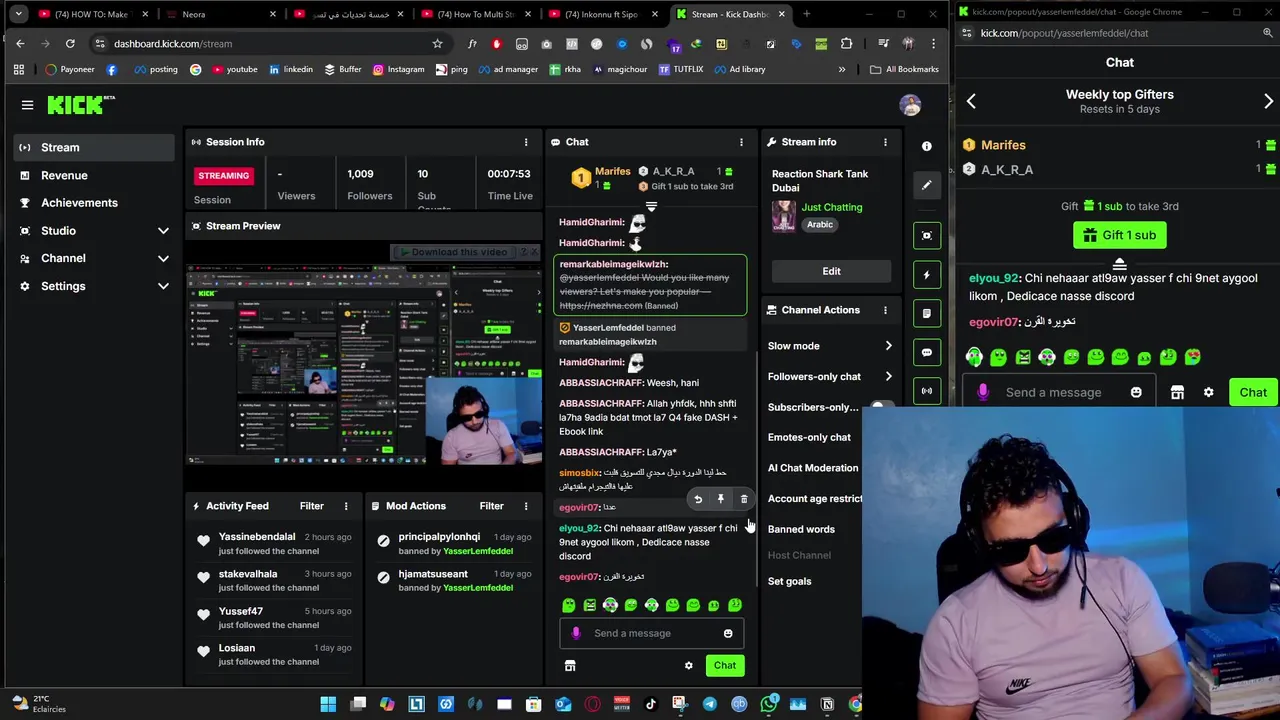Click the popout green Chat send button
Viewport: 1280px width, 720px height.
coord(1253,393)
